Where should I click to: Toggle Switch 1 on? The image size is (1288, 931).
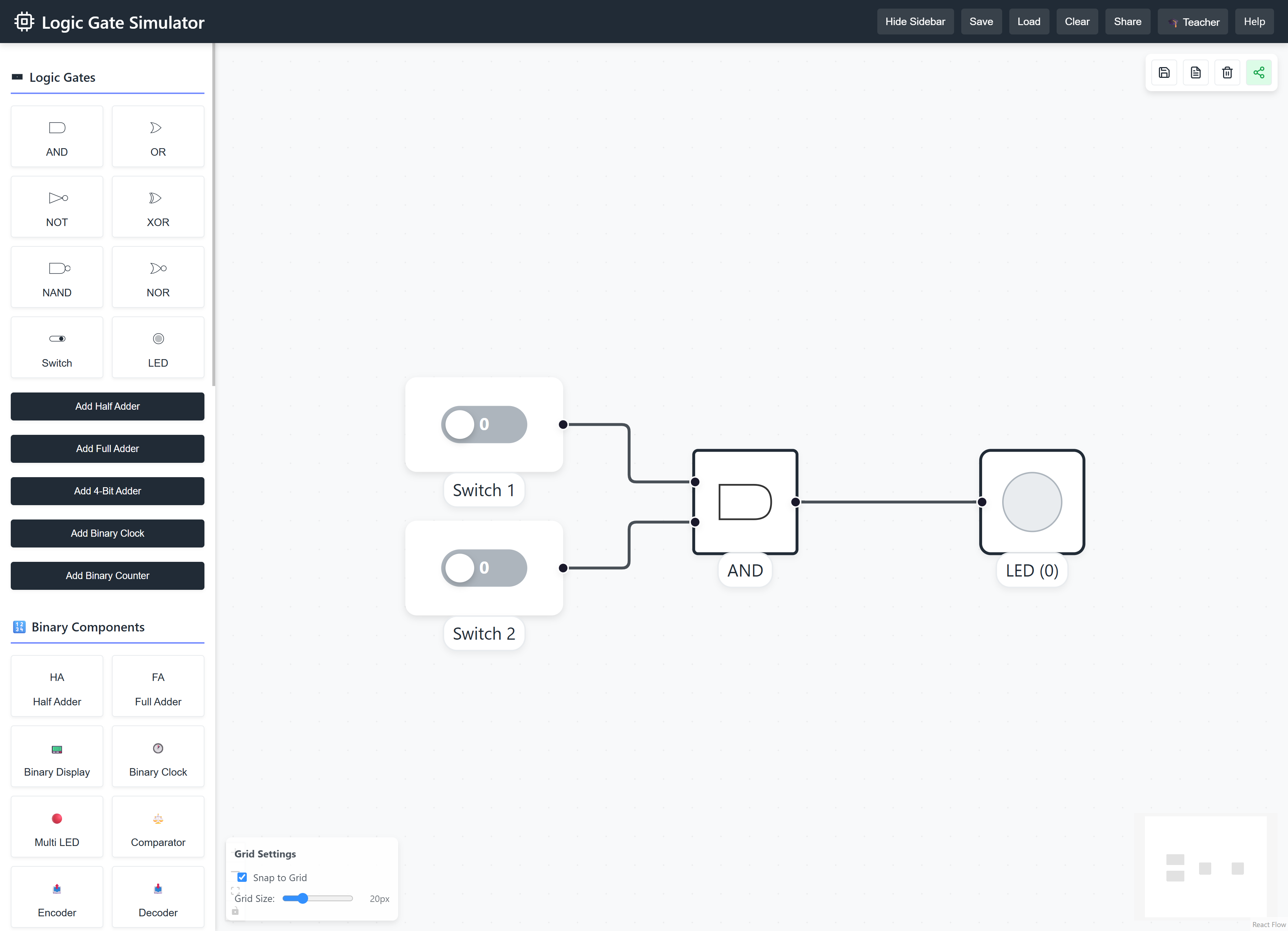pos(484,424)
